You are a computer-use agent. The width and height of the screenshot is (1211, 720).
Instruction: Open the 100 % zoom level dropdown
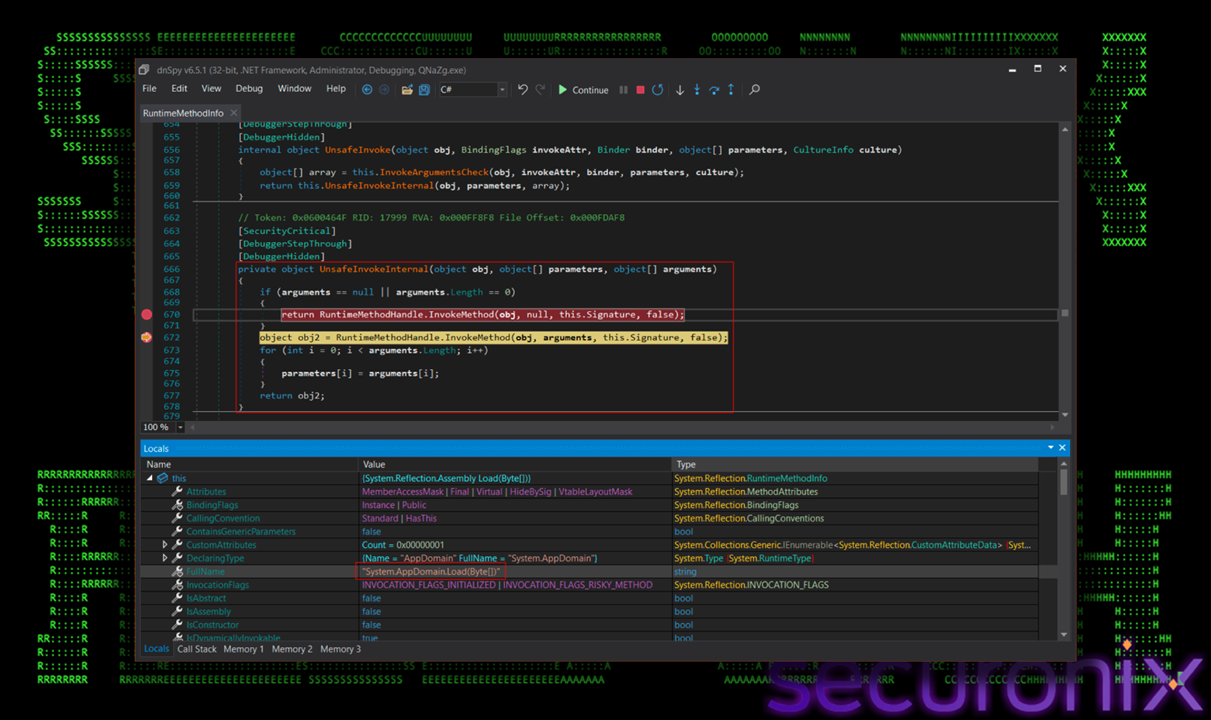[x=180, y=427]
